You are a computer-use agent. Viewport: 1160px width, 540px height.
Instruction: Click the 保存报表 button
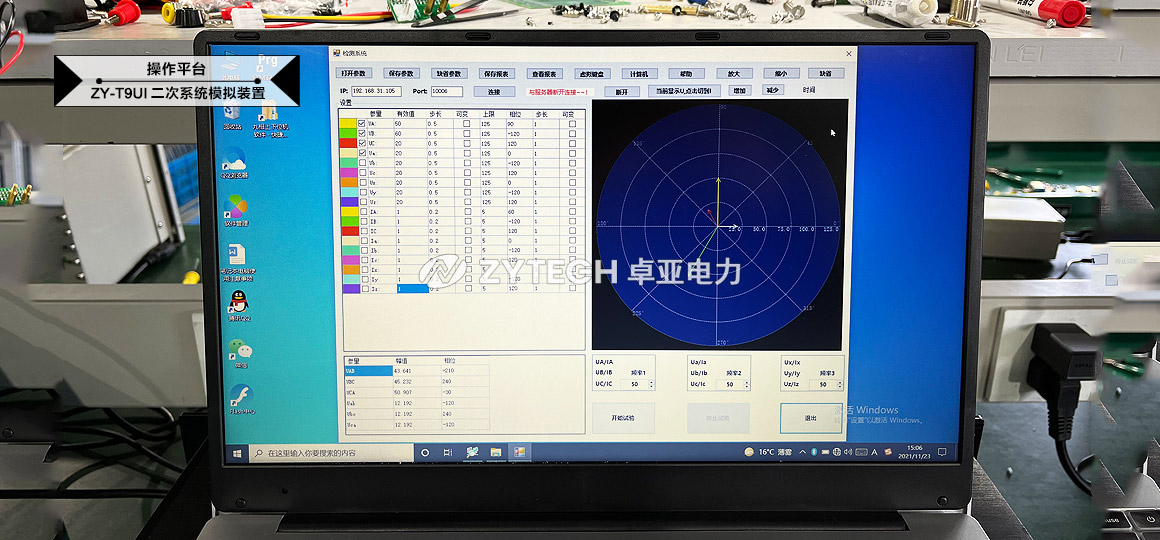pos(497,74)
